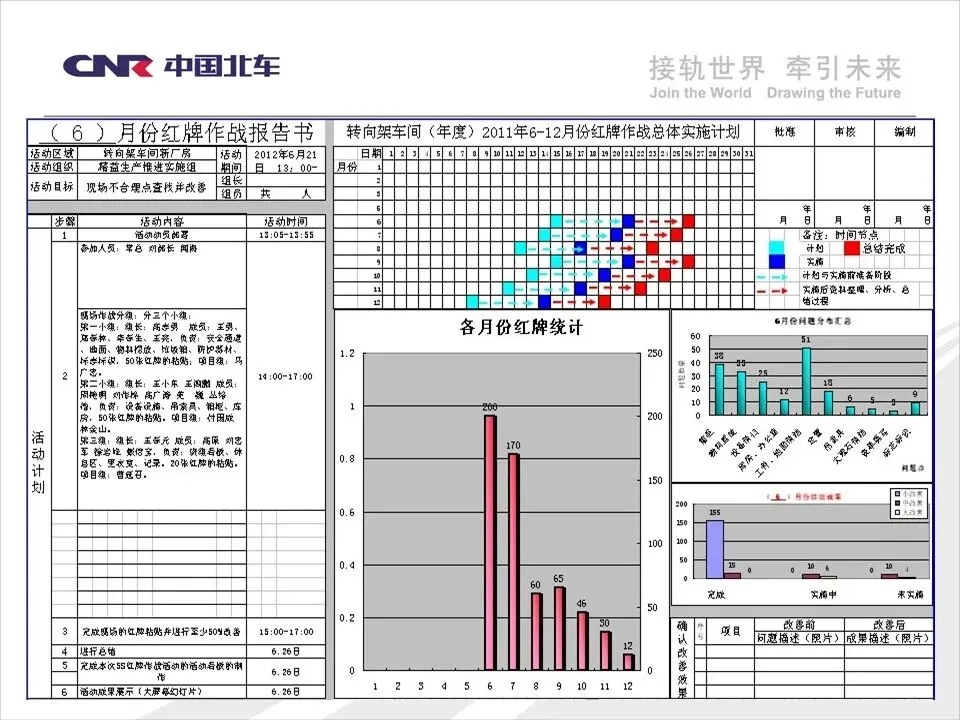Click the month 6 bar labeled 200

(x=490, y=543)
